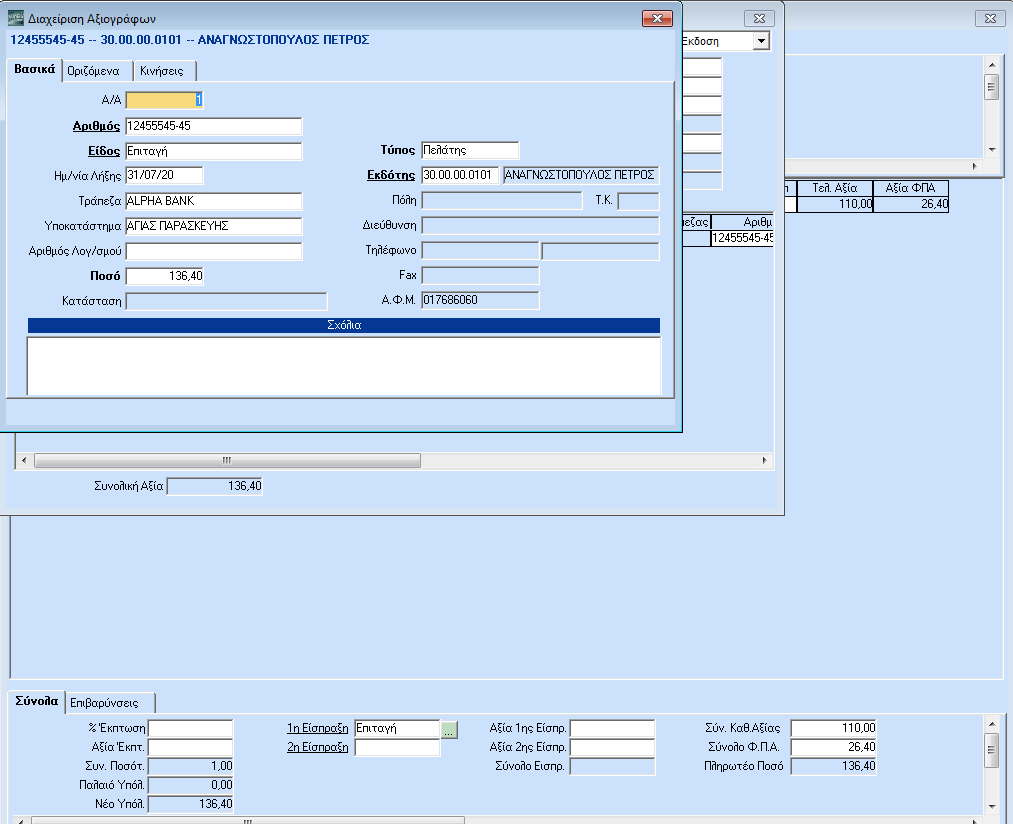Image resolution: width=1013 pixels, height=824 pixels.
Task: Click the Ποσό amount field
Action: click(x=164, y=276)
